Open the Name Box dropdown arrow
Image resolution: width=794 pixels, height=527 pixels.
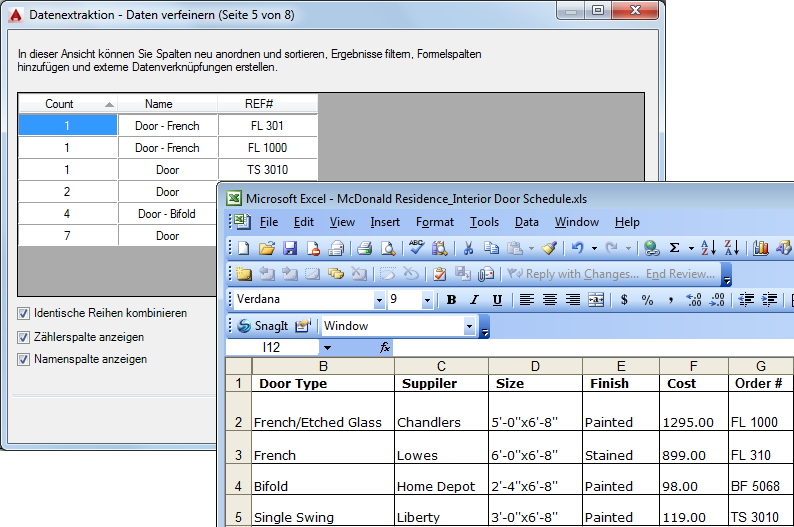coord(327,348)
